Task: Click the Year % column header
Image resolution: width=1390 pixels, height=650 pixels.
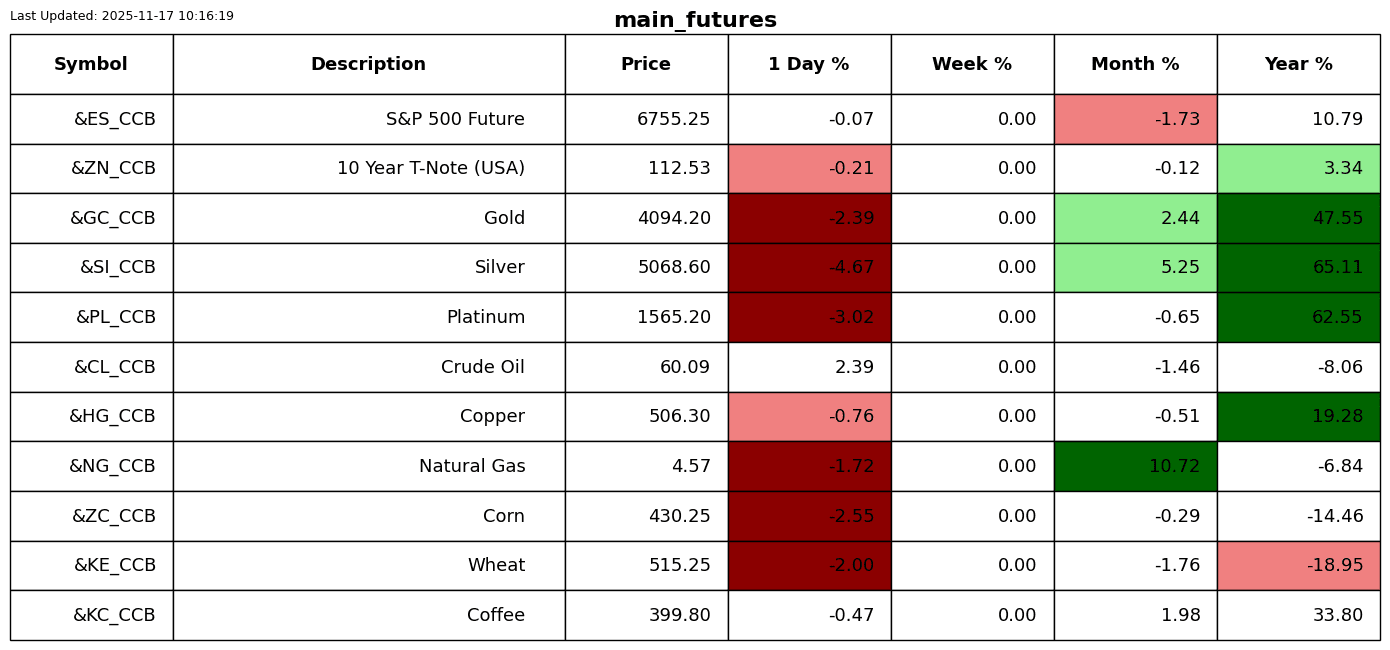Action: (1298, 65)
